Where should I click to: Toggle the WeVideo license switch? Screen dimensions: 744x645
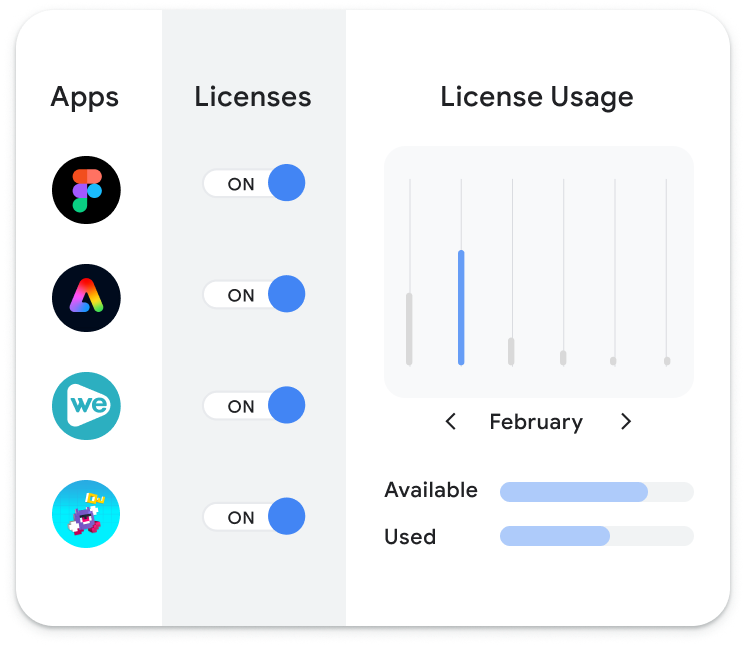(x=254, y=405)
